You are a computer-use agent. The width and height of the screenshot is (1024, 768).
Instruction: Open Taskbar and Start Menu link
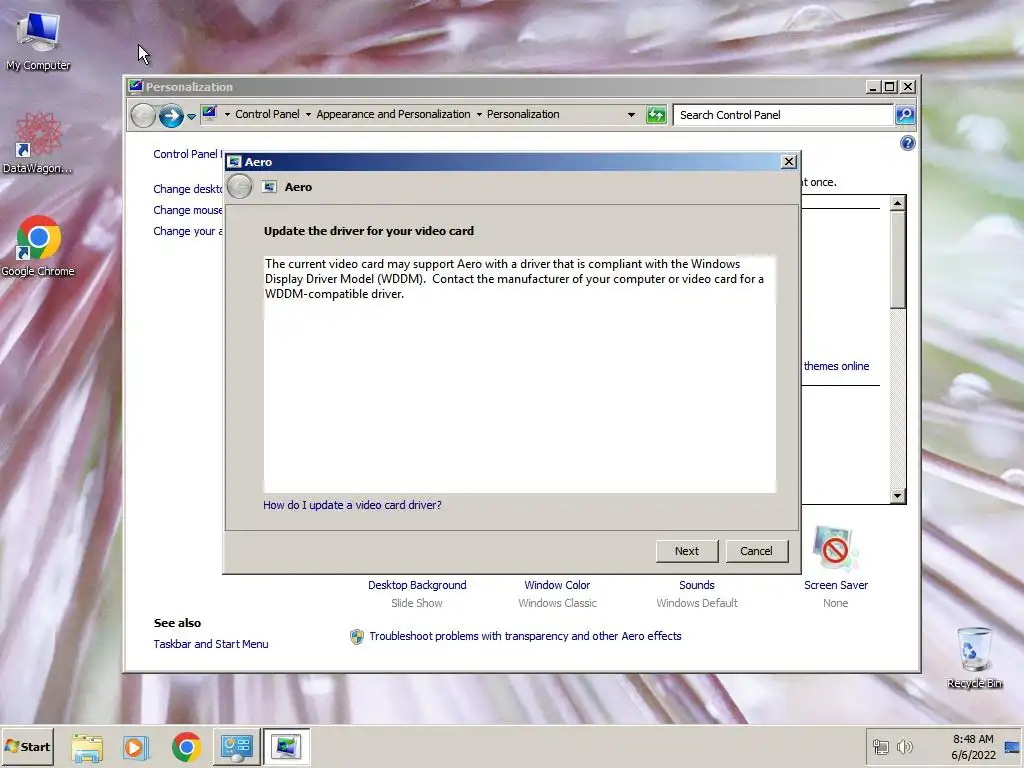tap(211, 644)
